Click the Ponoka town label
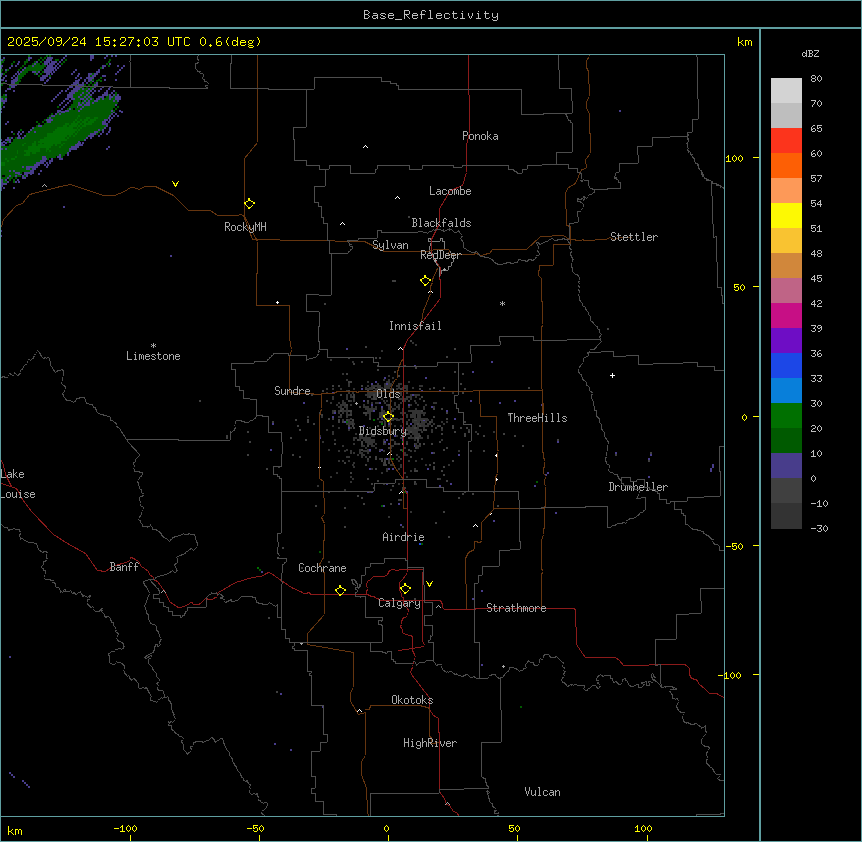 480,136
